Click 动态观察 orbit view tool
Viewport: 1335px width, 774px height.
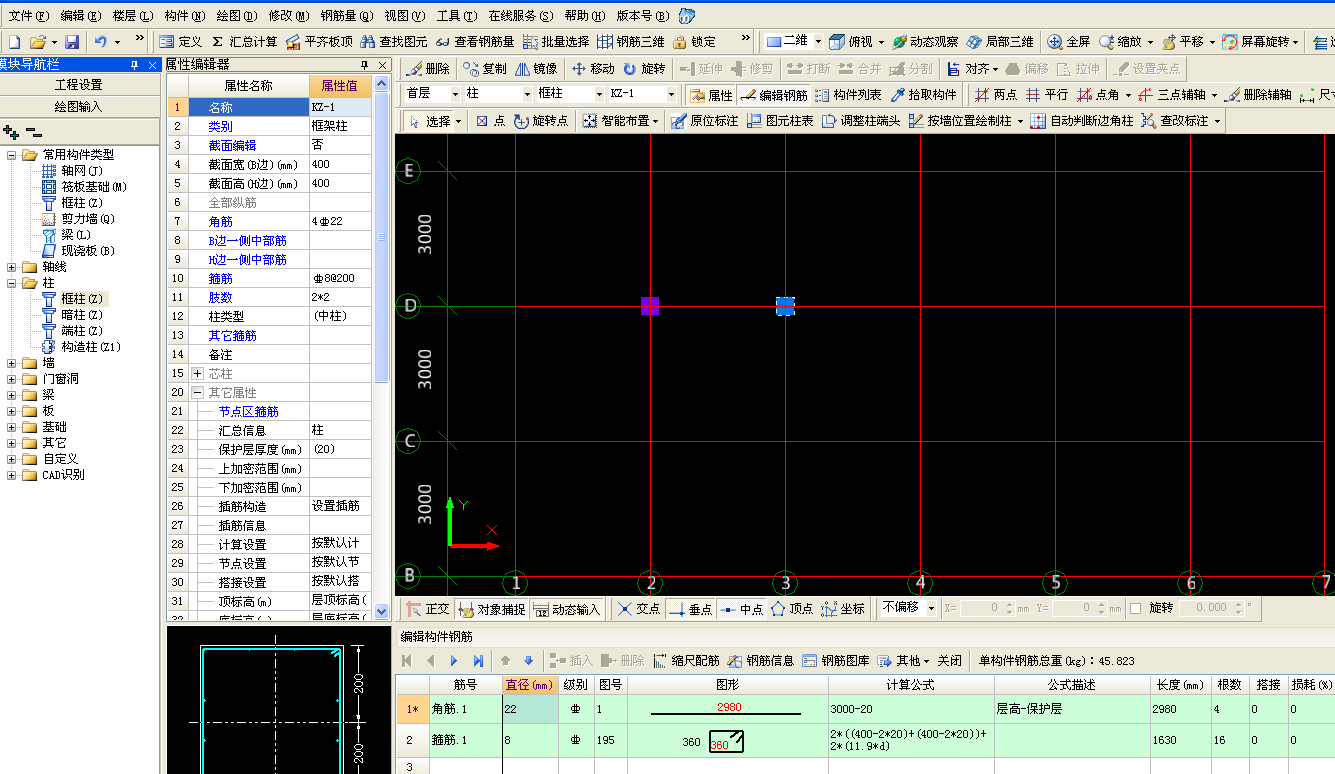pos(925,42)
